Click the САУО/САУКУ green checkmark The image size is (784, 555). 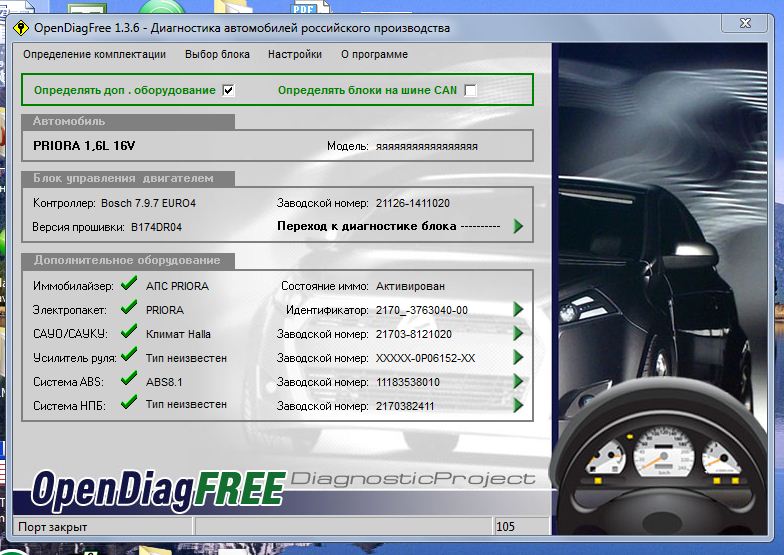pos(129,331)
